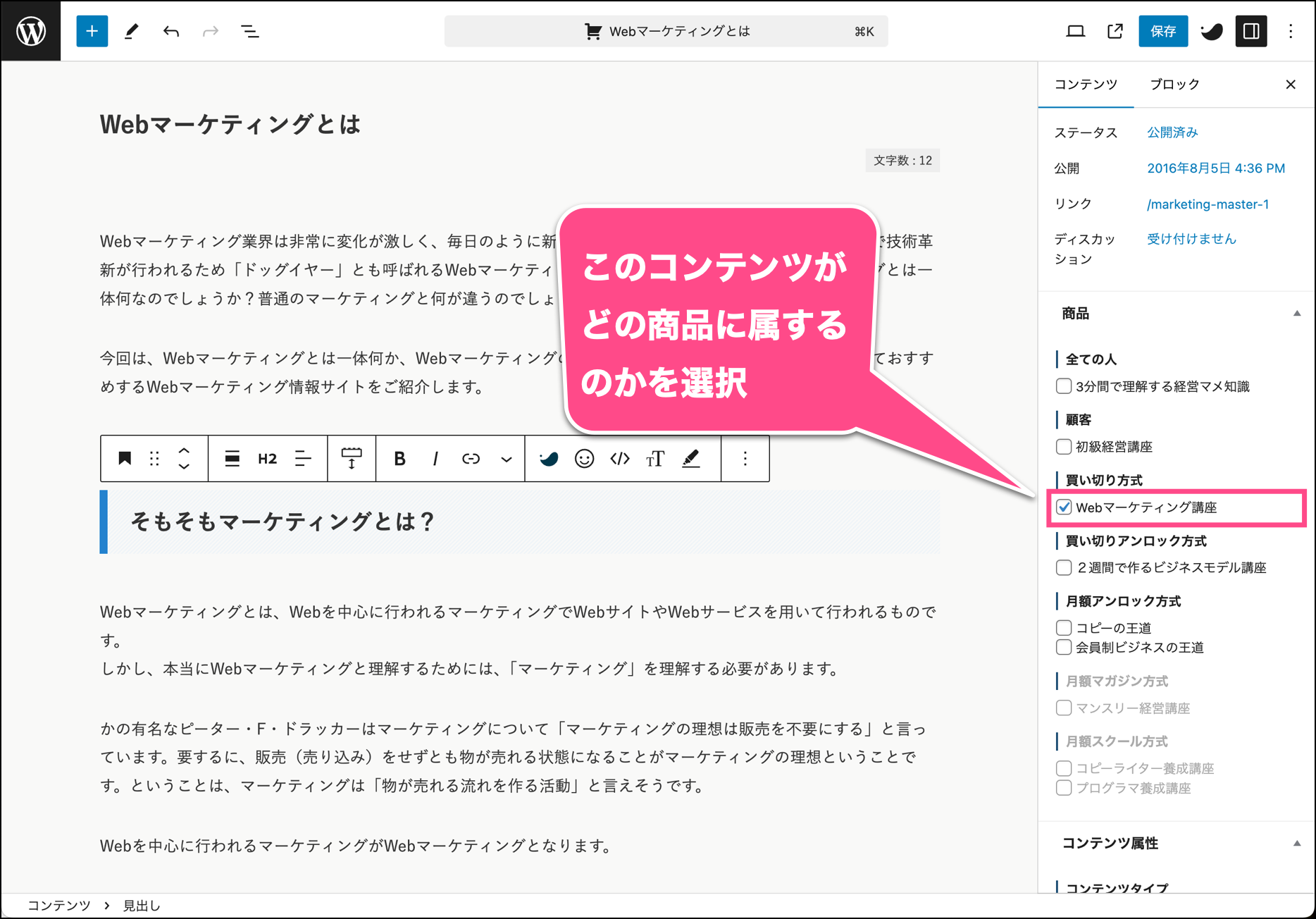Click the Webマーケティングとは page title field
The width and height of the screenshot is (1316, 919).
230,125
